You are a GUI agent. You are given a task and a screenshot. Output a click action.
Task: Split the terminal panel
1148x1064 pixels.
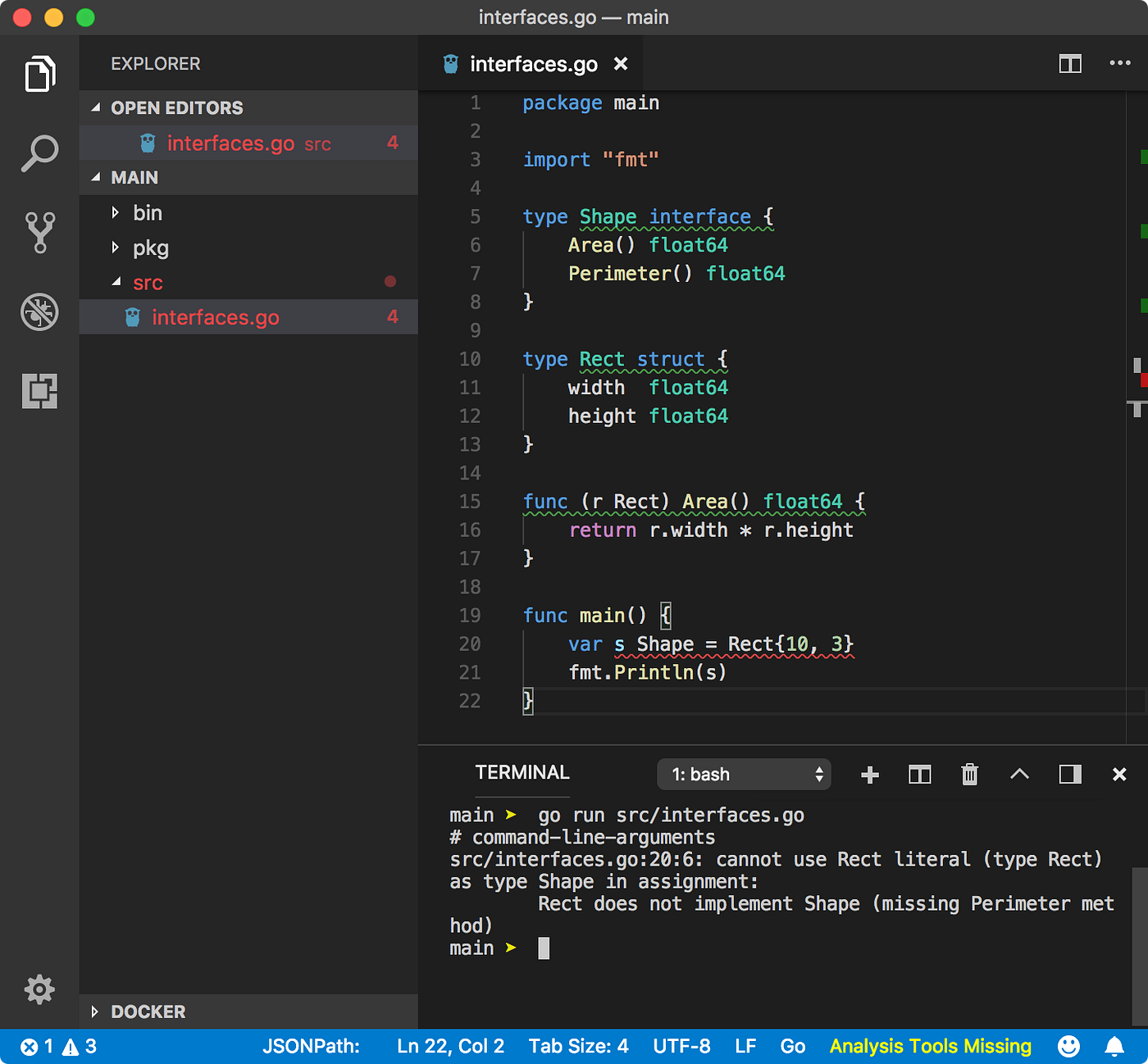point(919,774)
